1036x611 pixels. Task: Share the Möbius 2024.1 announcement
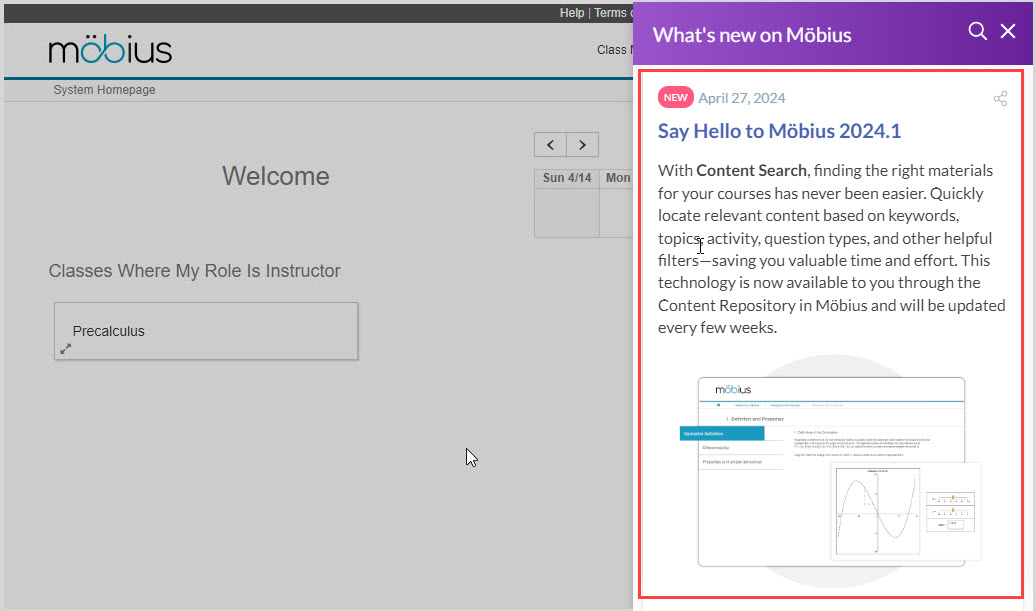pyautogui.click(x=1000, y=98)
